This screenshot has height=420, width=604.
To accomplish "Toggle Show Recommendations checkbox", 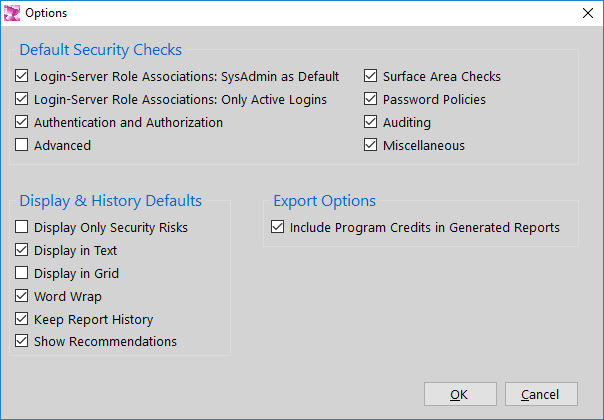I will coord(22,341).
